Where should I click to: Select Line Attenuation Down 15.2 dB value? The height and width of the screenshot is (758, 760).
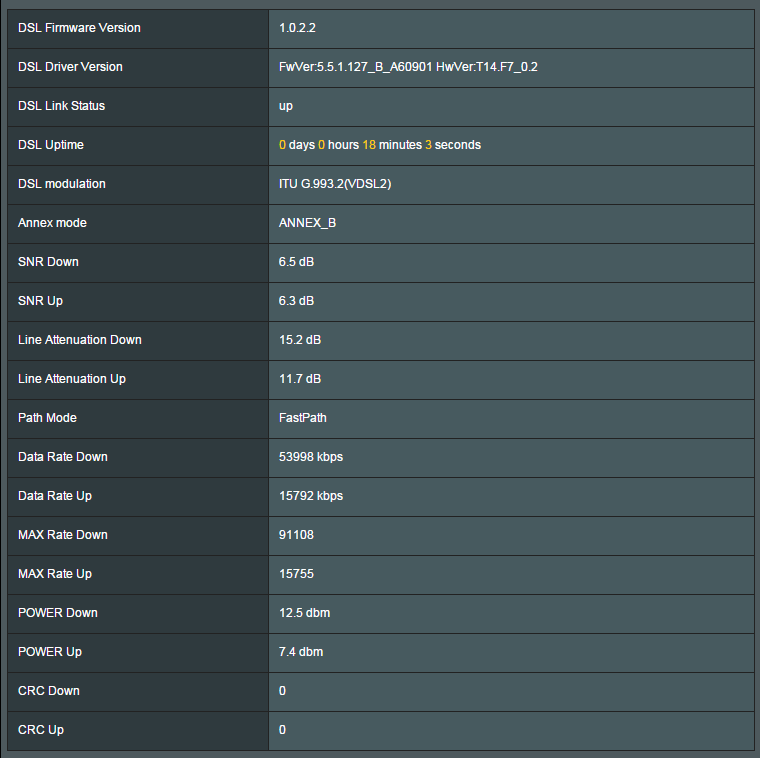[x=300, y=340]
